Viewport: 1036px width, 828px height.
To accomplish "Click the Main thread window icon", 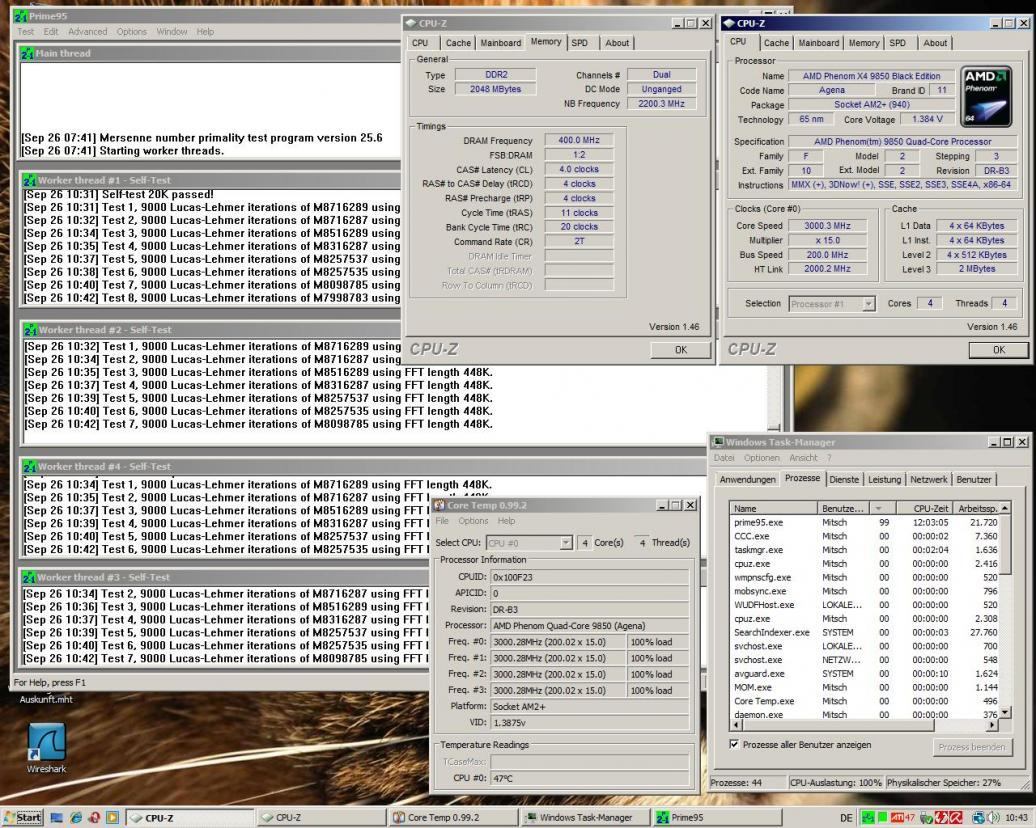I will pyautogui.click(x=27, y=54).
